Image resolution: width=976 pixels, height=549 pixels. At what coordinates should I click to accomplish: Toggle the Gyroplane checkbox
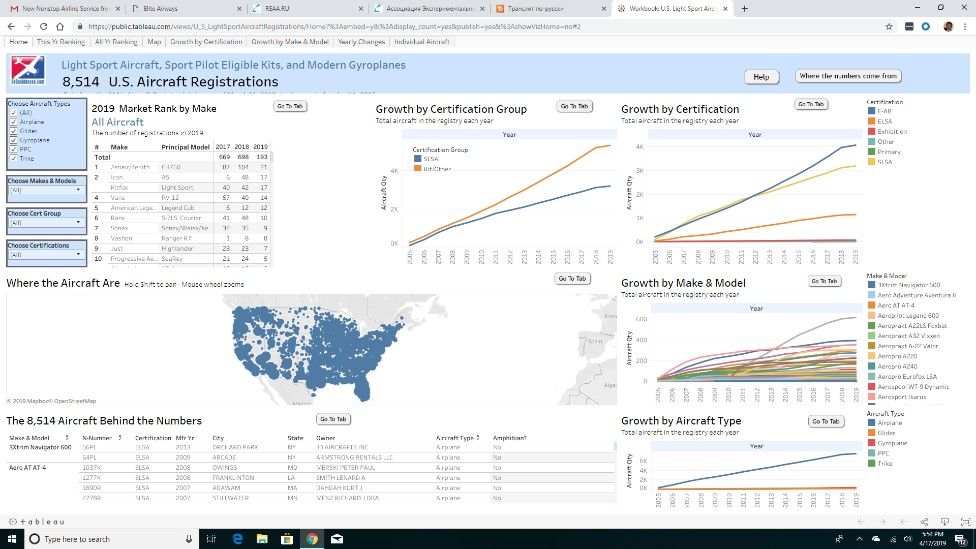click(12, 138)
